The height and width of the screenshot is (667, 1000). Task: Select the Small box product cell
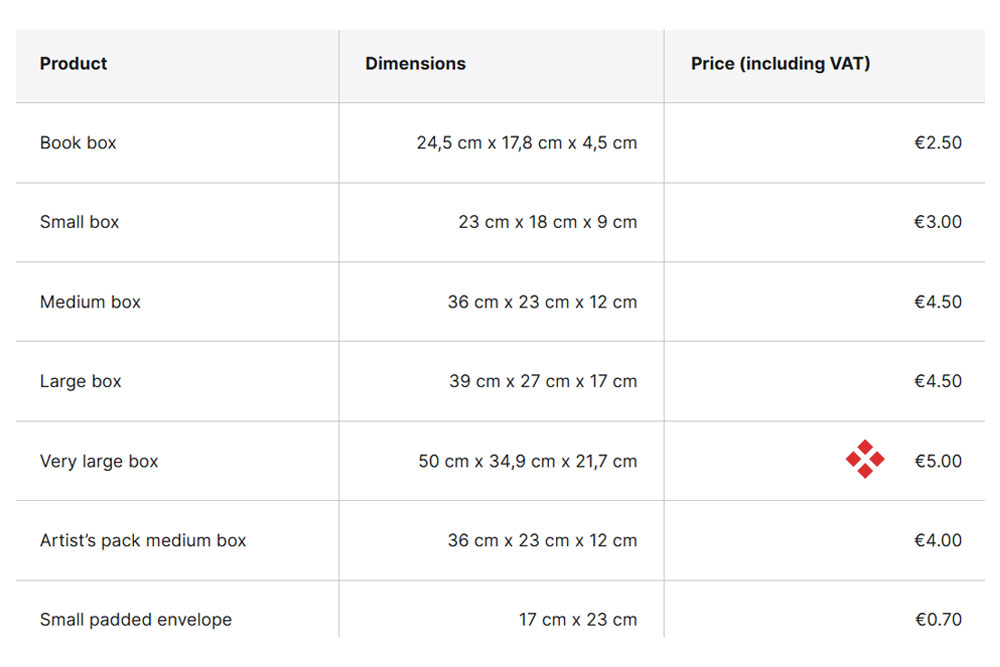(79, 222)
